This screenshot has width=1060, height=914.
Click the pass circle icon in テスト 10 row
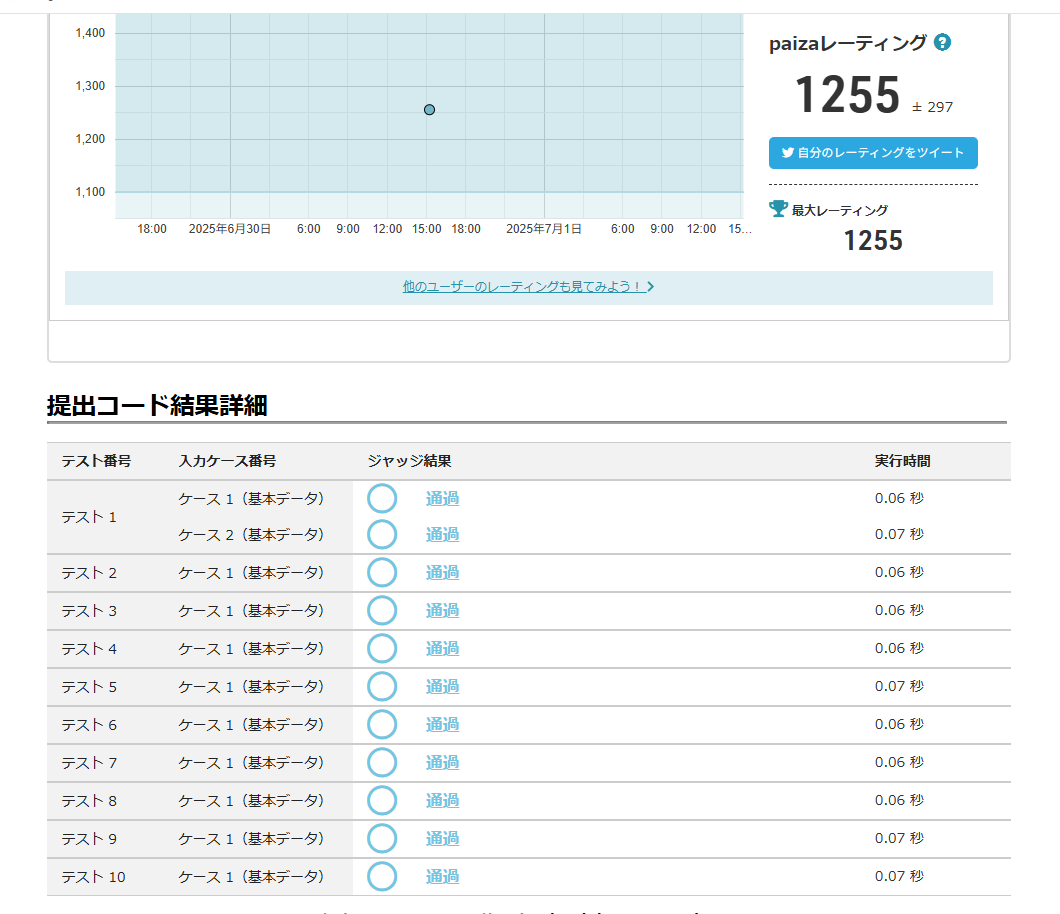coord(382,876)
